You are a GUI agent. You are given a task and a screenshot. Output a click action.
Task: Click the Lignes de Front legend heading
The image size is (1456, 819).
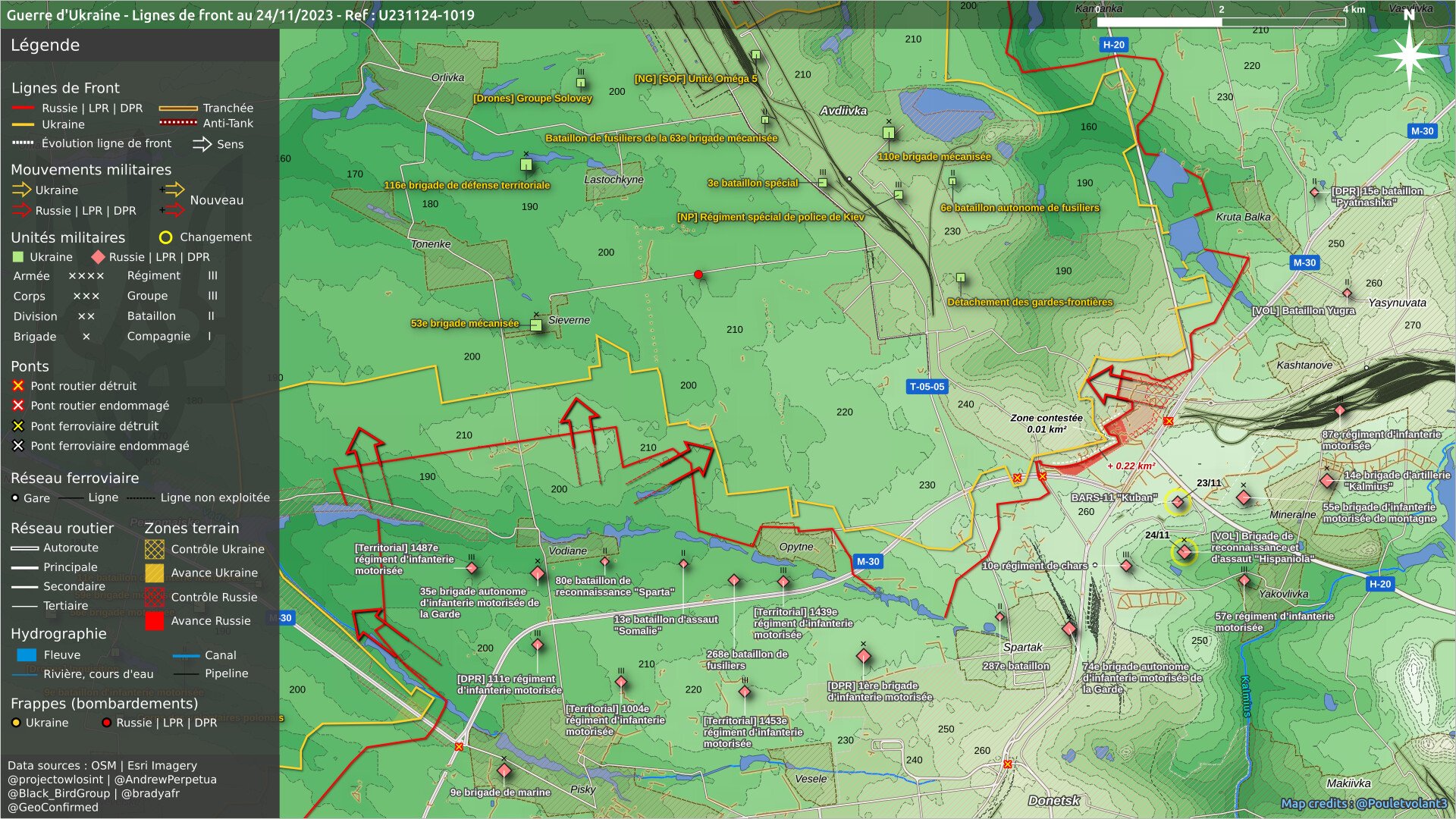65,88
